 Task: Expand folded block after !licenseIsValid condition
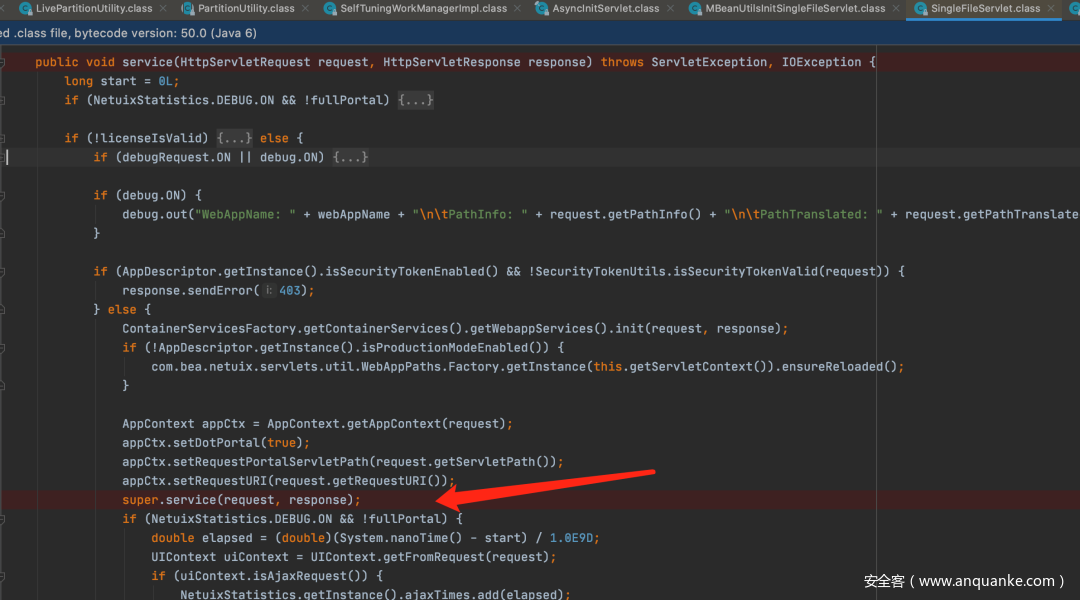[x=235, y=138]
